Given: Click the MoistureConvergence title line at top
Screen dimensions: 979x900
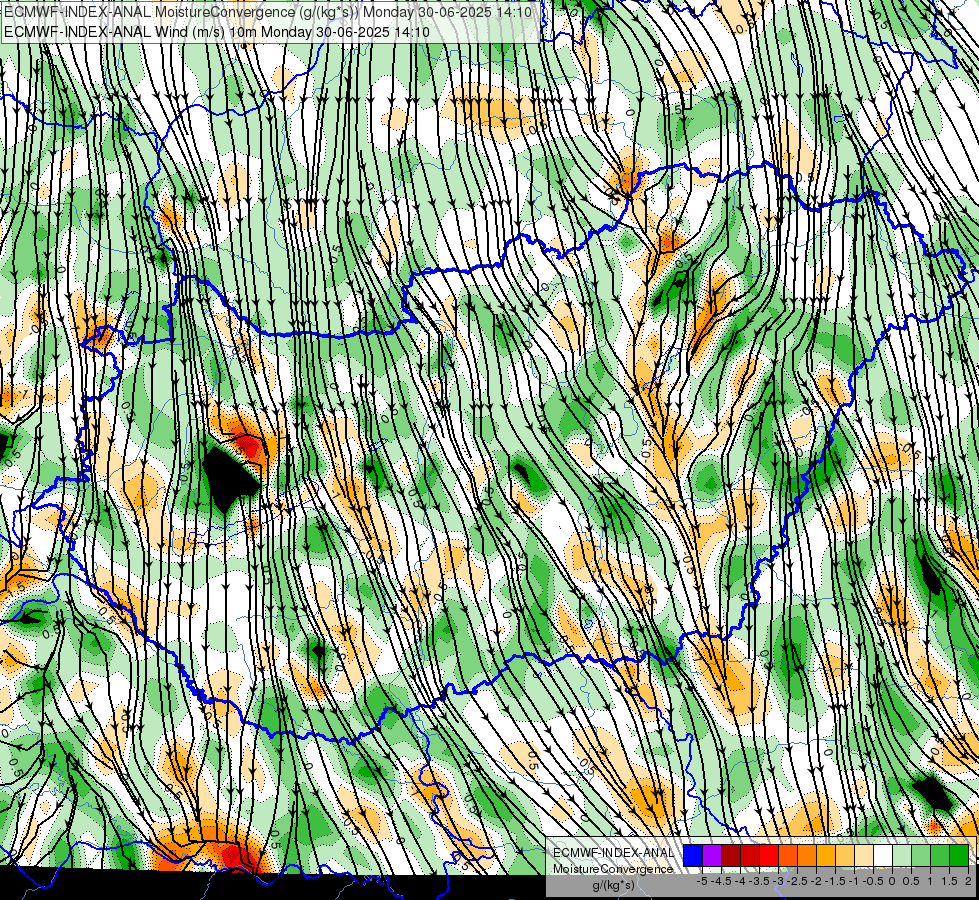Looking at the screenshot, I should point(268,12).
